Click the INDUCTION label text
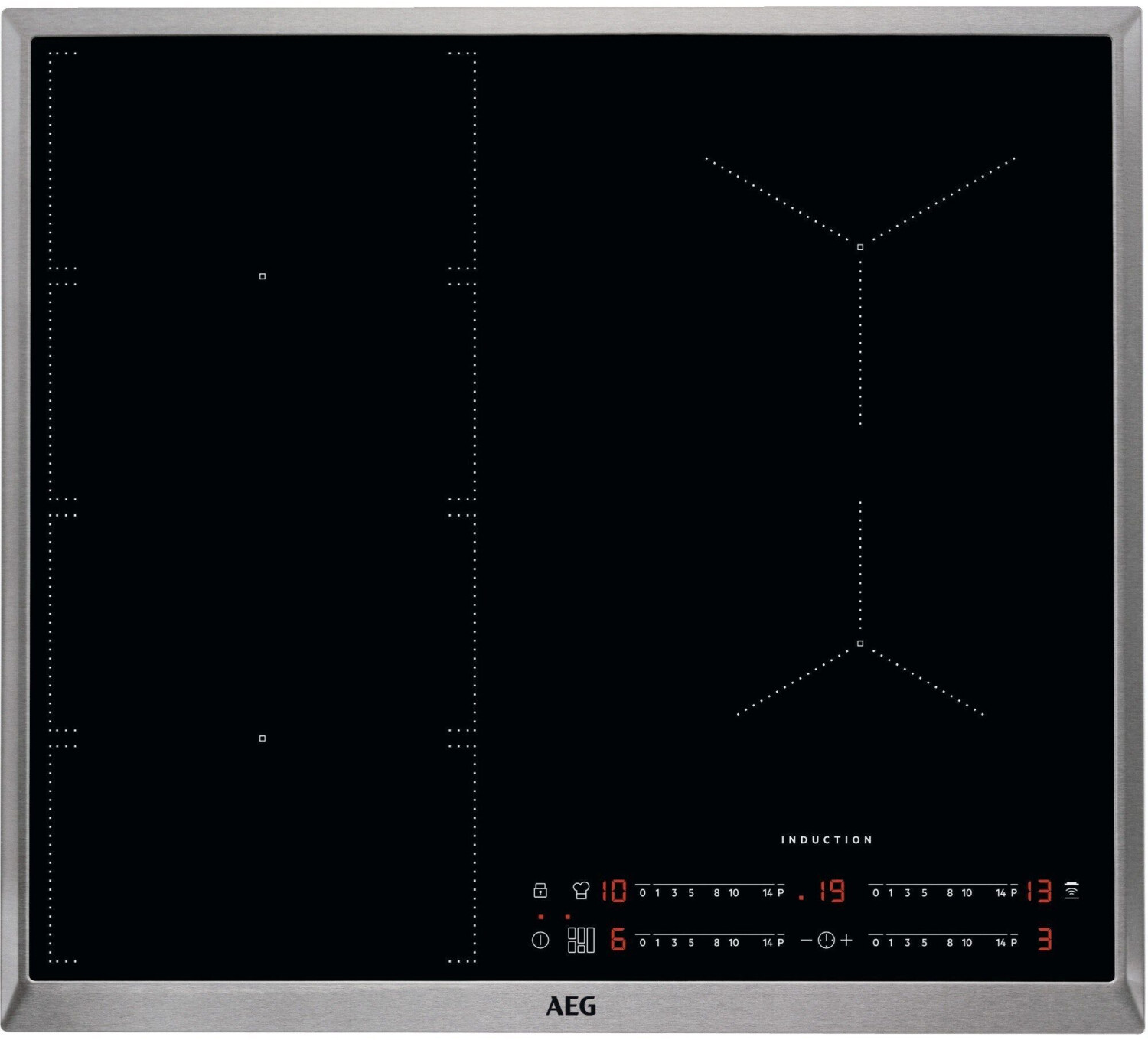Image resolution: width=1148 pixels, height=1040 pixels. click(x=827, y=840)
